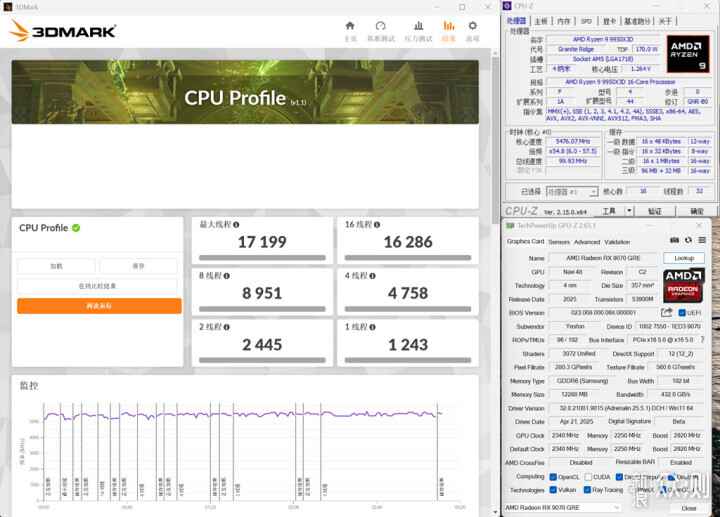Open the GPU selector dropdown AMD Radeon RX 9070 GRE
Viewport: 720px width, 517px height.
tap(562, 507)
